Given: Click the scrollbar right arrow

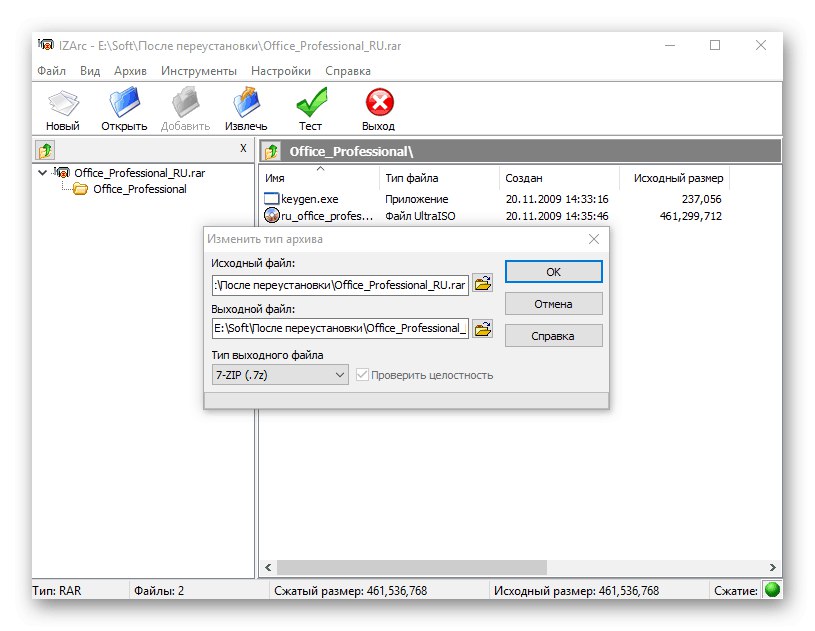Looking at the screenshot, I should [x=772, y=567].
